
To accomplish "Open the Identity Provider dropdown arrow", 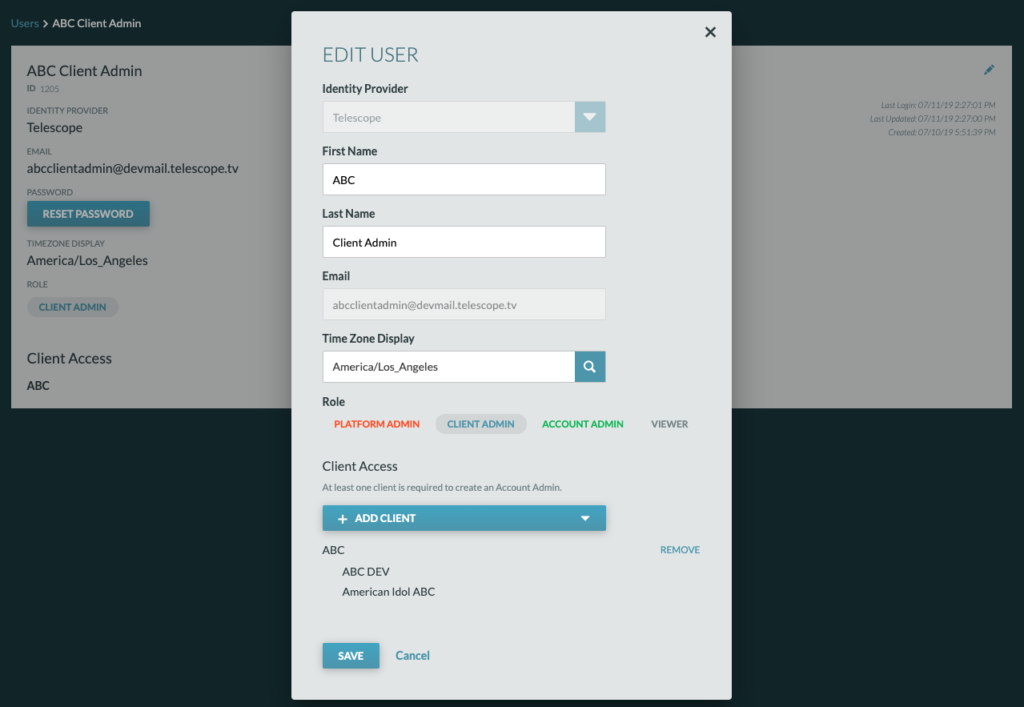I will tap(590, 117).
